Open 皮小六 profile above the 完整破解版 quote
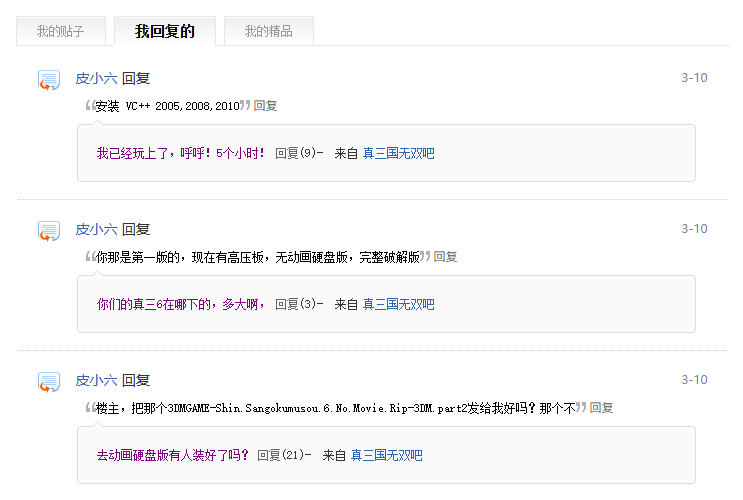 (x=96, y=229)
